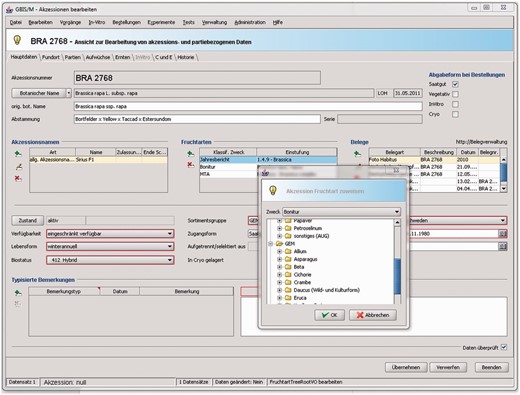The height and width of the screenshot is (395, 520).
Task: Expand the Daucus (Wild- und Kulturform) node
Action: point(280,290)
